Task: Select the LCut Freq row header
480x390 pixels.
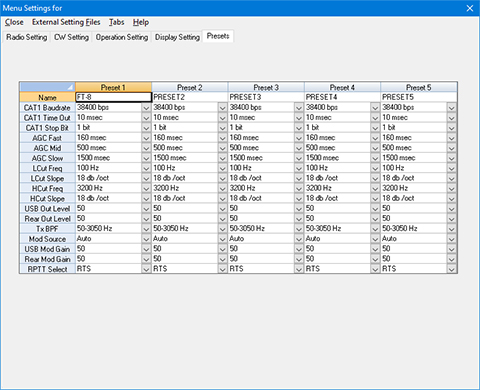Action: [47, 168]
